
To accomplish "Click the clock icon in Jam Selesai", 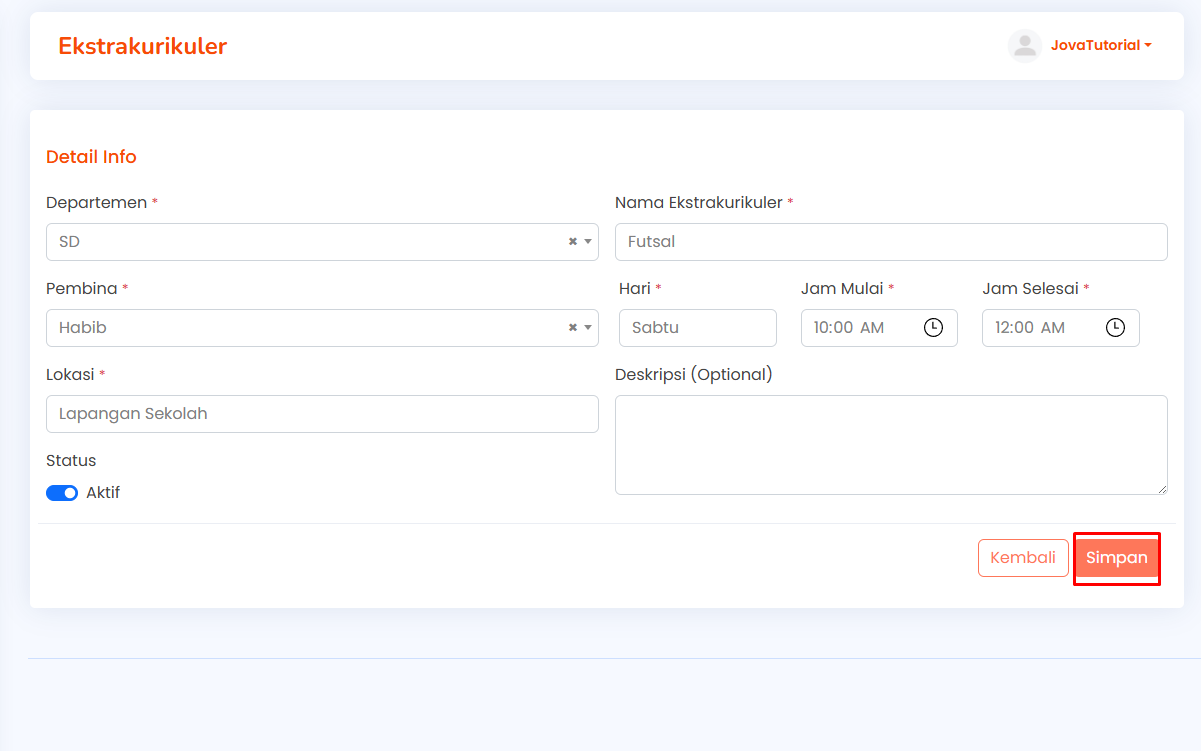I will [1115, 328].
